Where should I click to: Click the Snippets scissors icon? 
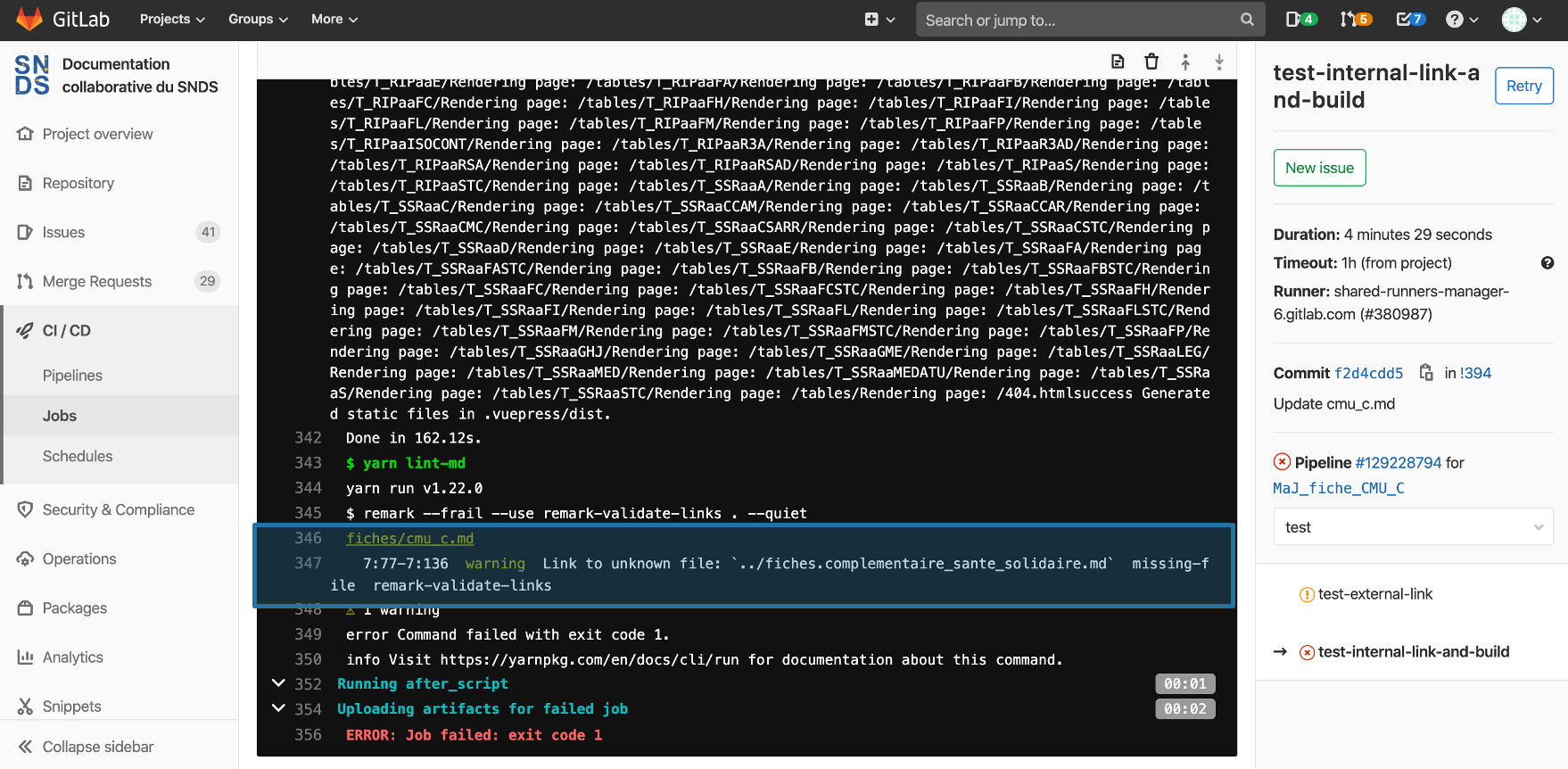(25, 706)
